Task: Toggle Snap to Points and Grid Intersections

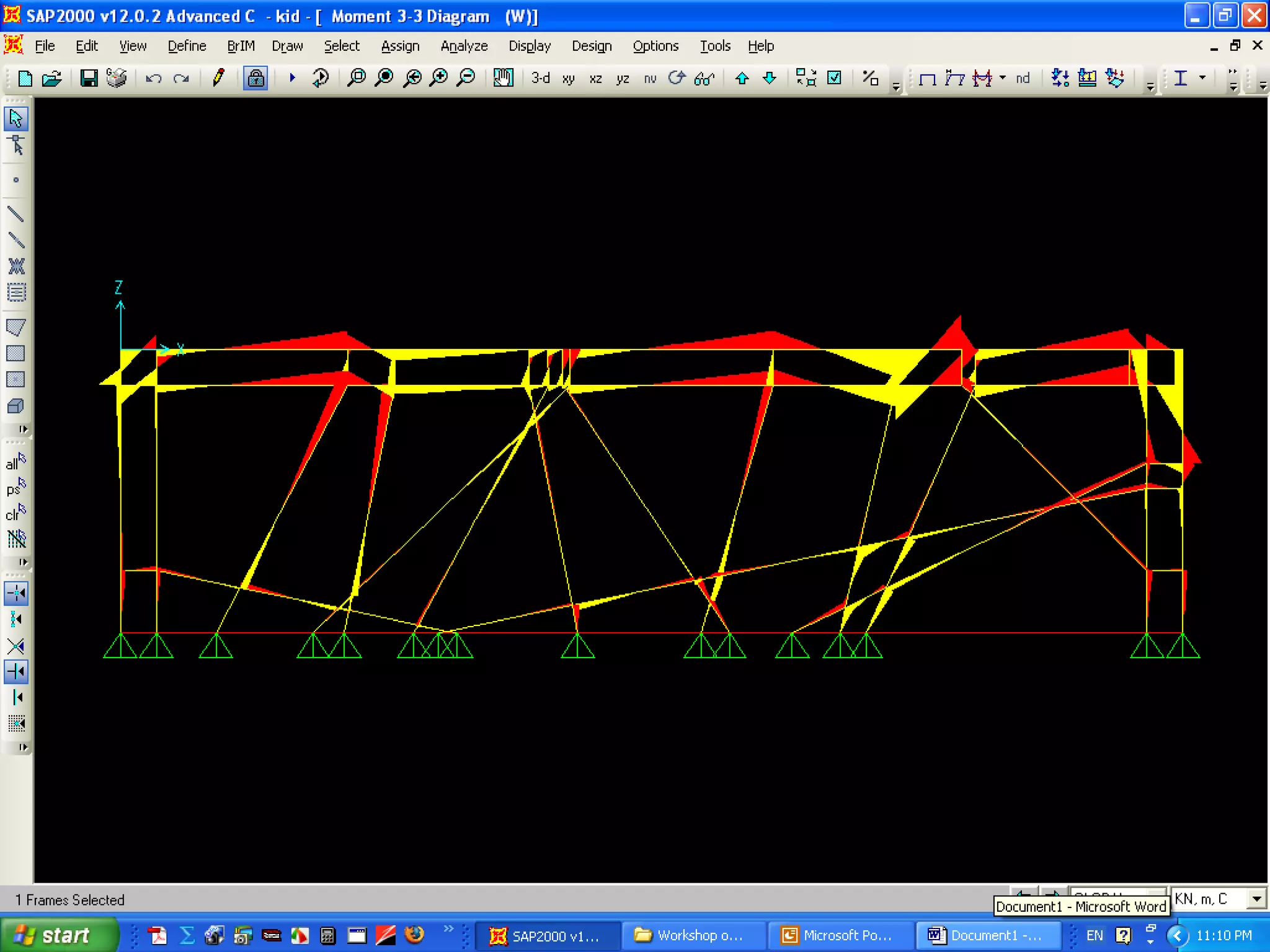Action: click(16, 594)
